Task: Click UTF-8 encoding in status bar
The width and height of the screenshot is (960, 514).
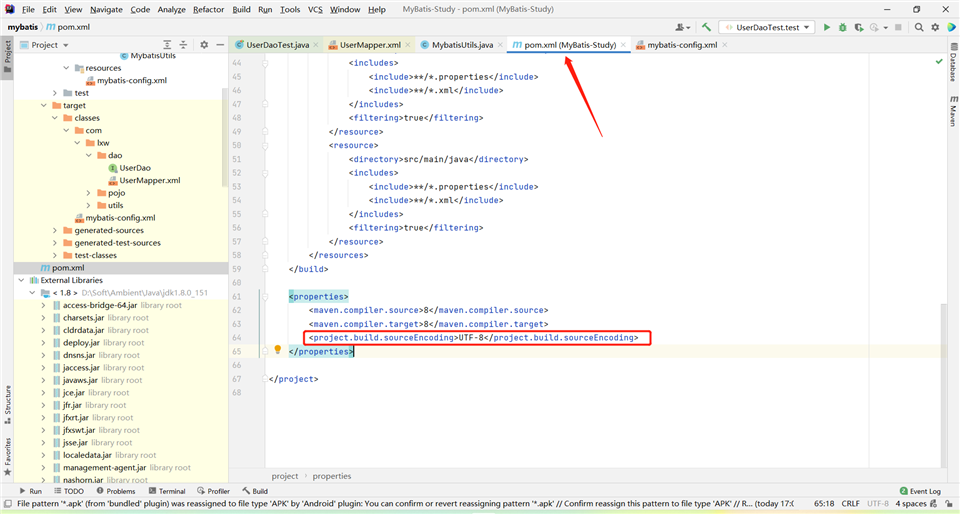Action: (878, 504)
